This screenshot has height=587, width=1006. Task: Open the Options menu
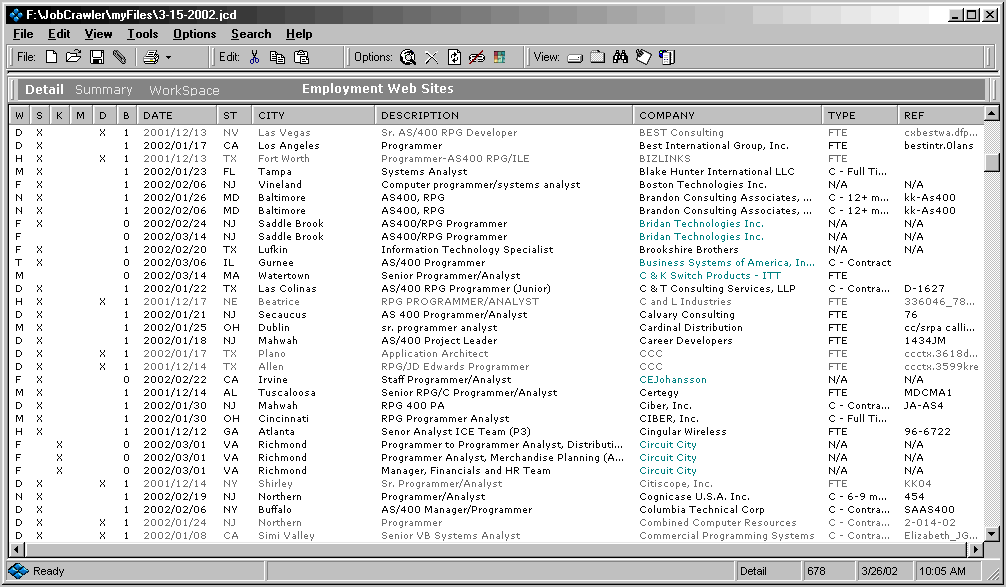click(194, 34)
